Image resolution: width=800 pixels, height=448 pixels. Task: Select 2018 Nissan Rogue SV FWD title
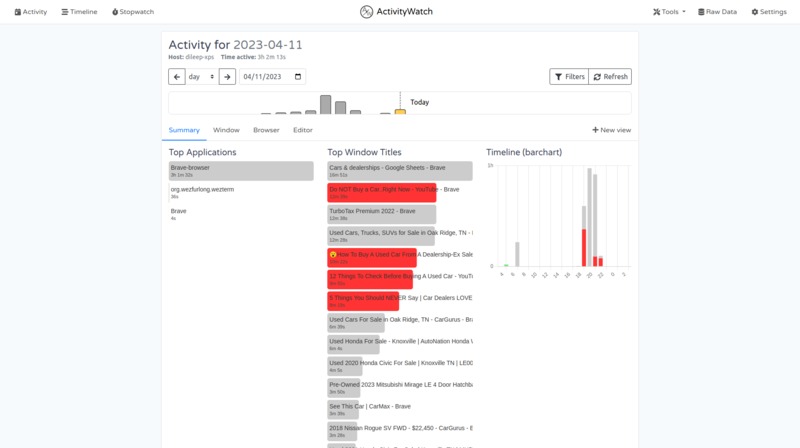400,431
